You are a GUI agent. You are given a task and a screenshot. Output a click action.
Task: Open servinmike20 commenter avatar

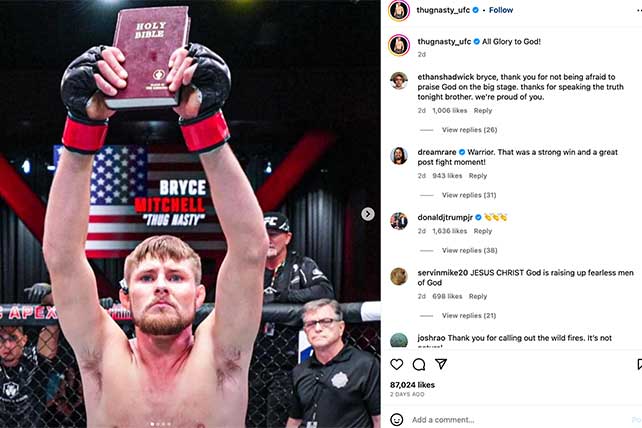coord(399,276)
